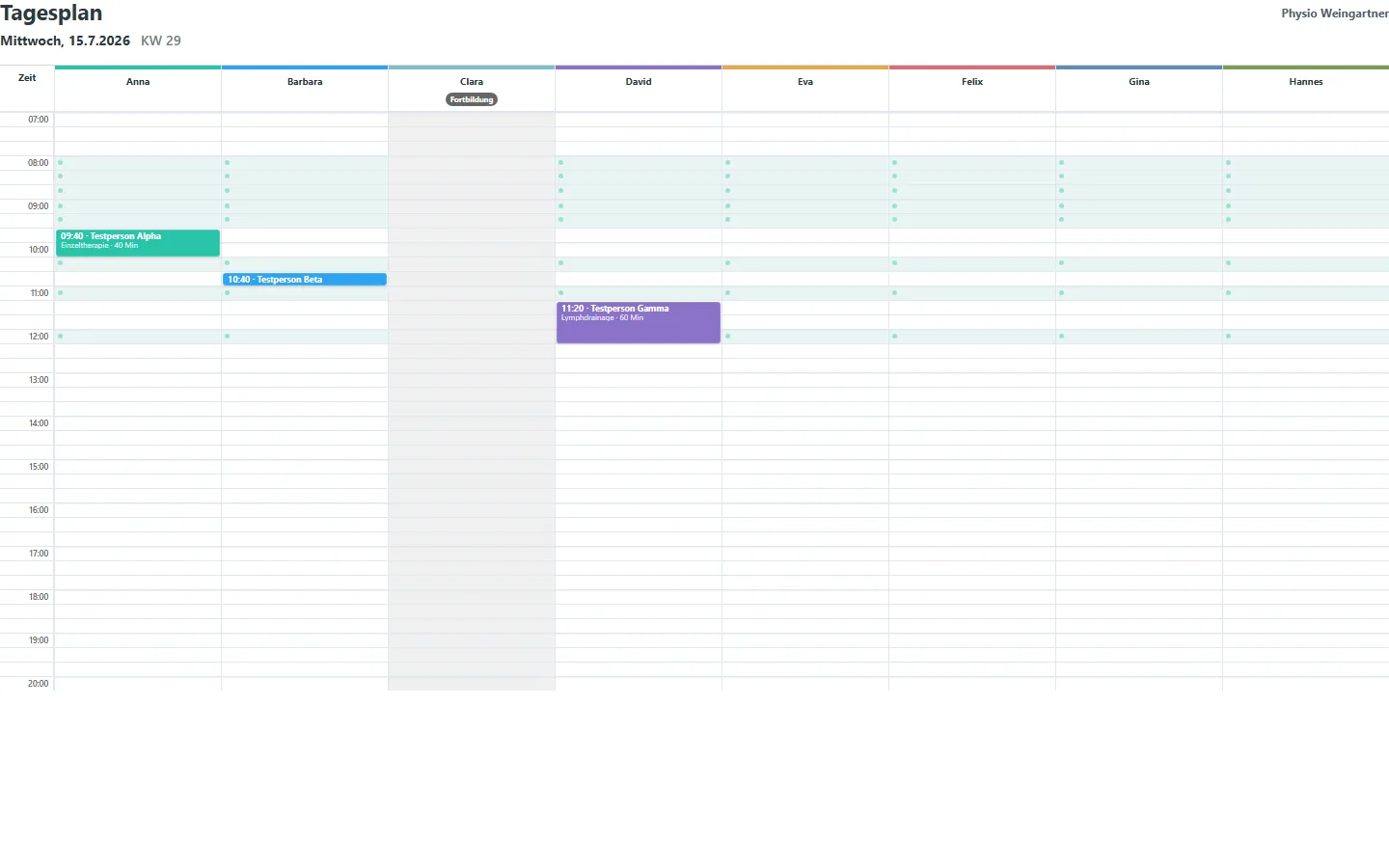The width and height of the screenshot is (1389, 868).
Task: Open the 10:40 Testperson Beta appointment
Action: [x=305, y=280]
